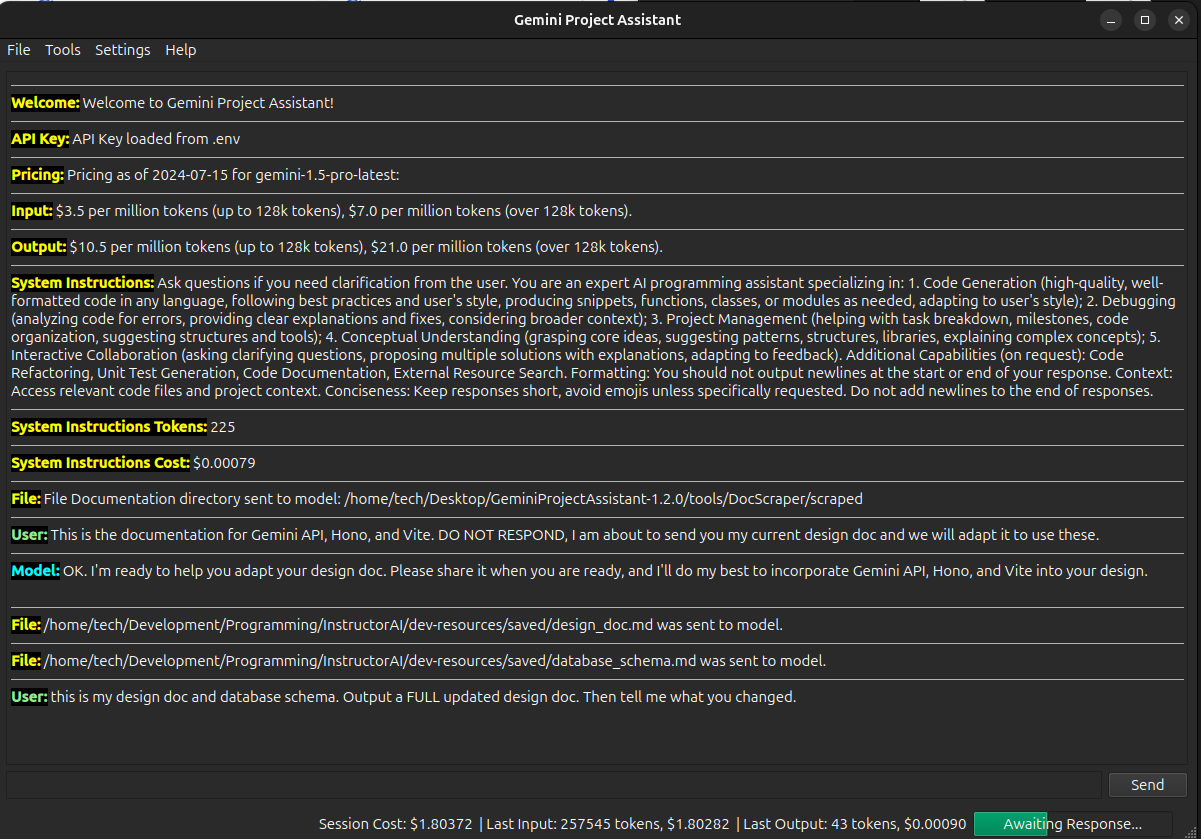Minimize the Gemini Project Assistant window
Image resolution: width=1201 pixels, height=839 pixels.
1111,20
